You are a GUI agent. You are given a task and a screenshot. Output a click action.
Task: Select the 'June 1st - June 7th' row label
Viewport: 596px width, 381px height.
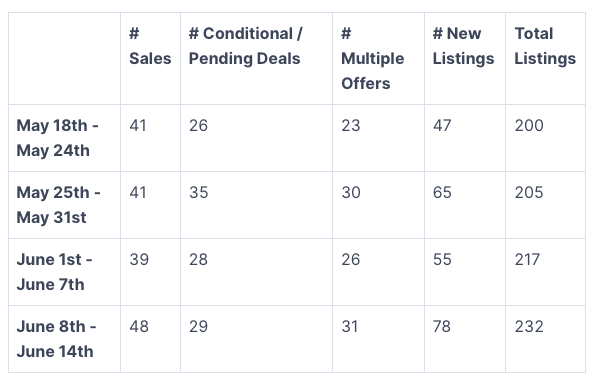click(x=54, y=272)
